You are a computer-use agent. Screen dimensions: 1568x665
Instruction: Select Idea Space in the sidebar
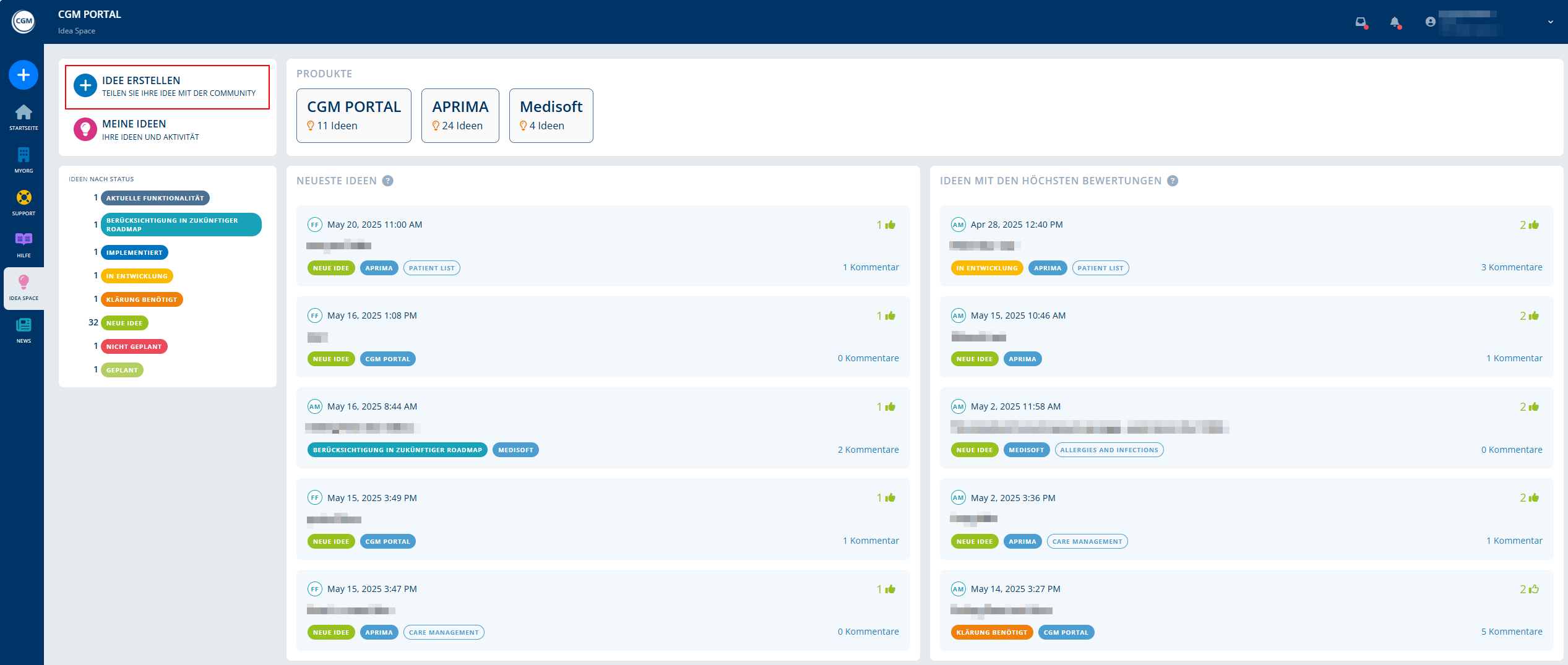click(24, 287)
